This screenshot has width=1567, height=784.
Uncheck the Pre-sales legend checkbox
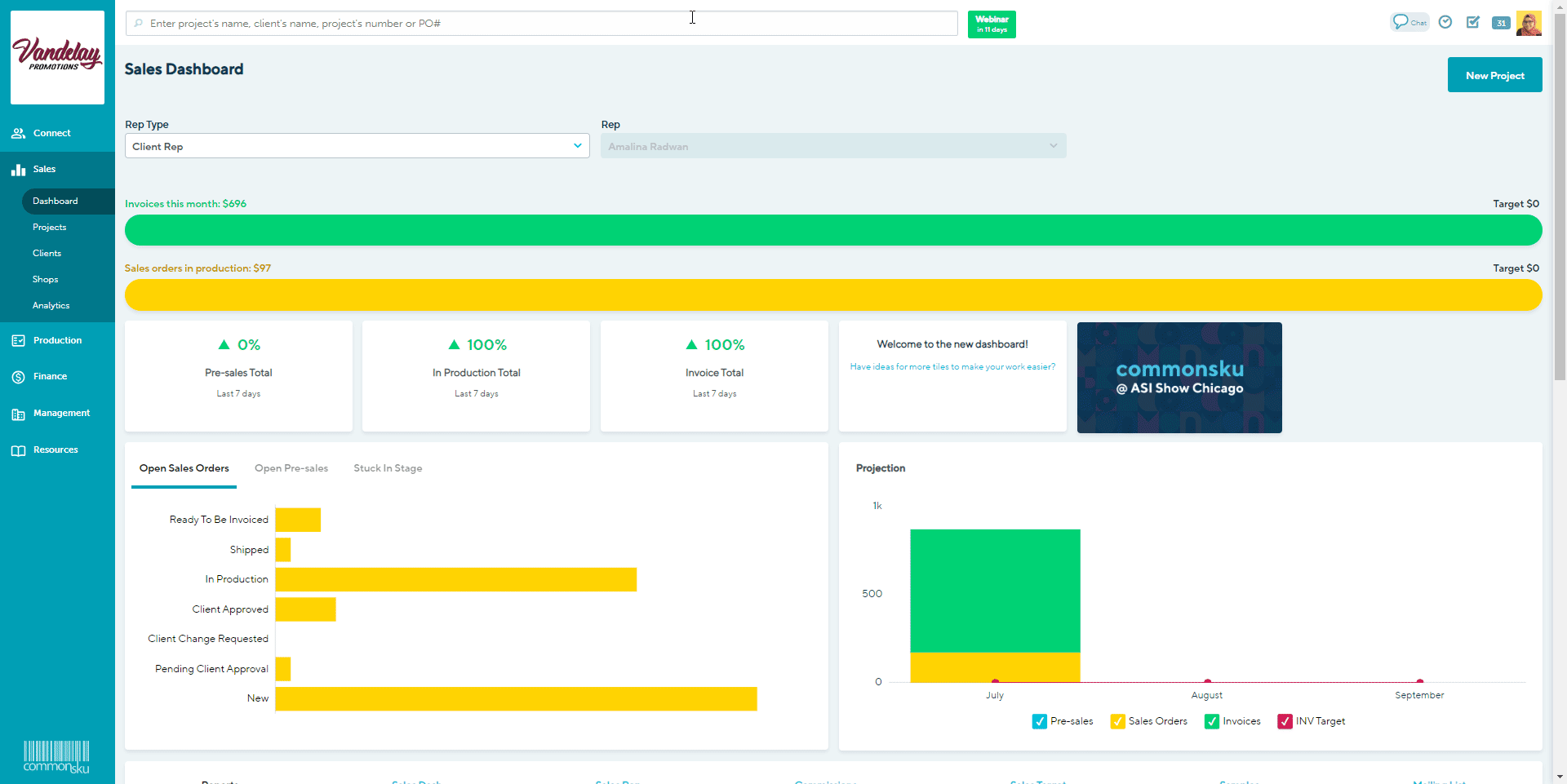point(1040,721)
